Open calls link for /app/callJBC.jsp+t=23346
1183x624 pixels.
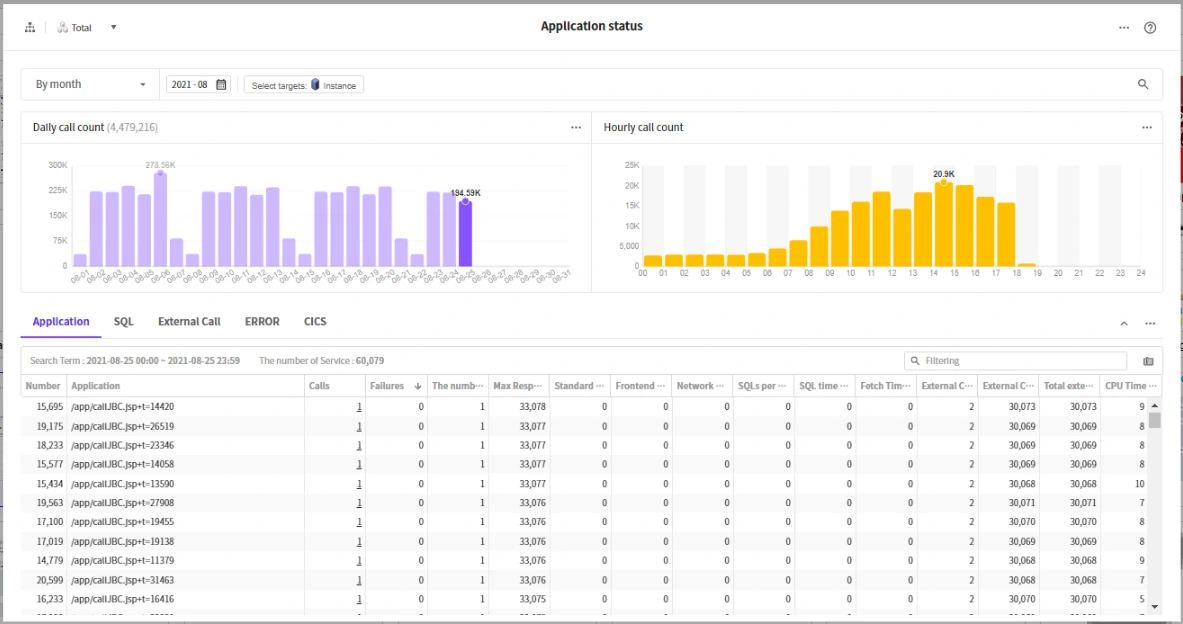pos(359,445)
